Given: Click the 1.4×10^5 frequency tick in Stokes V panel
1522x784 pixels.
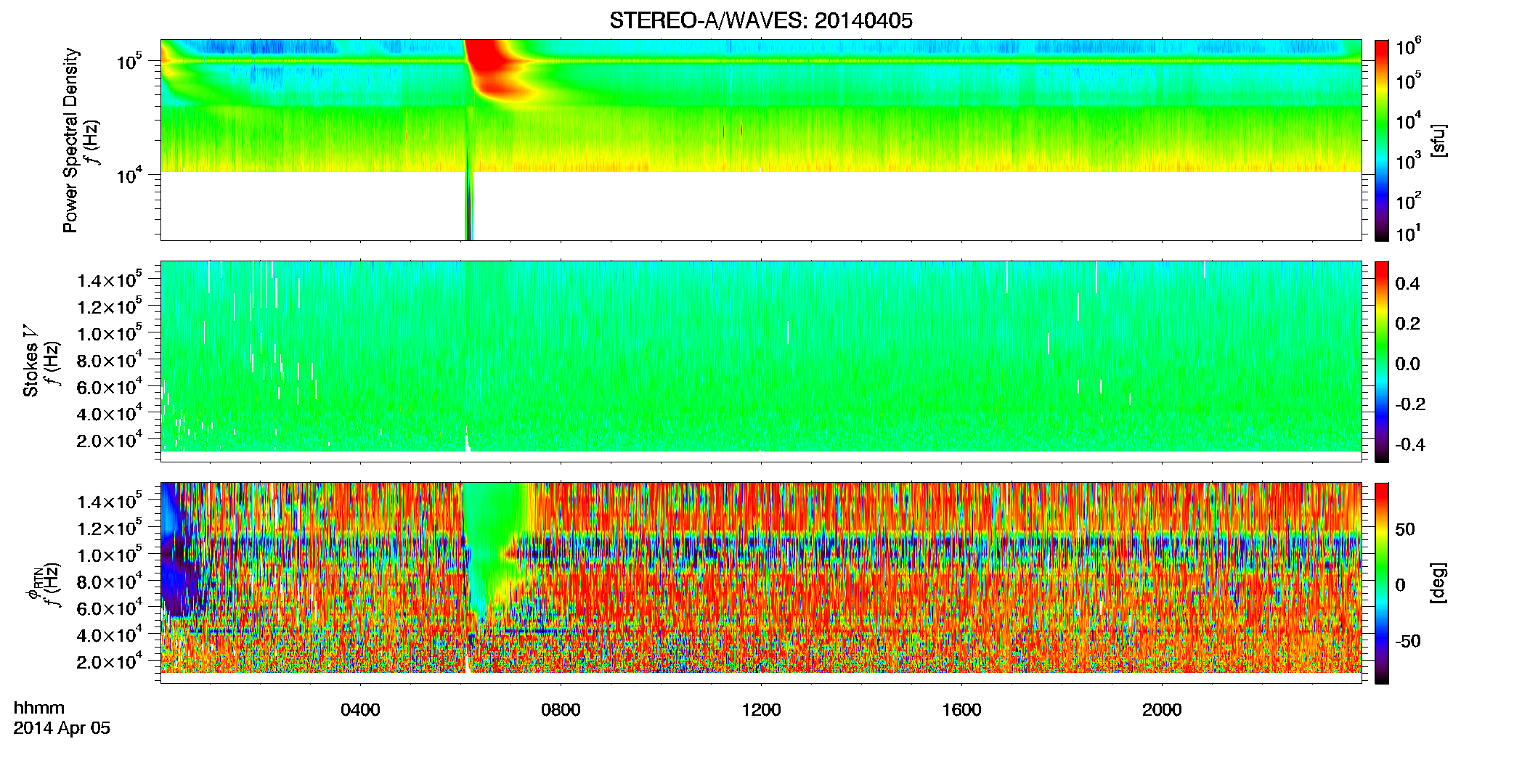Looking at the screenshot, I should click(x=110, y=280).
